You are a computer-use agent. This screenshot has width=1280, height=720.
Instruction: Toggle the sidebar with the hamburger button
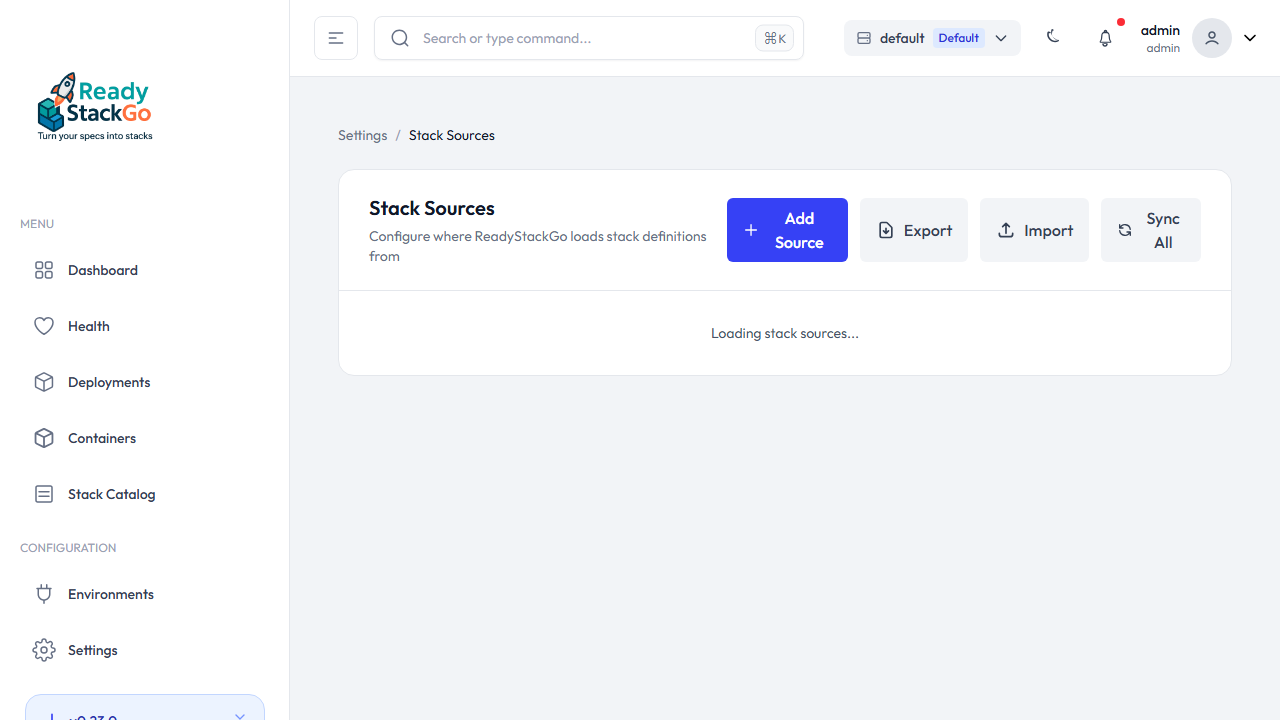(x=336, y=38)
